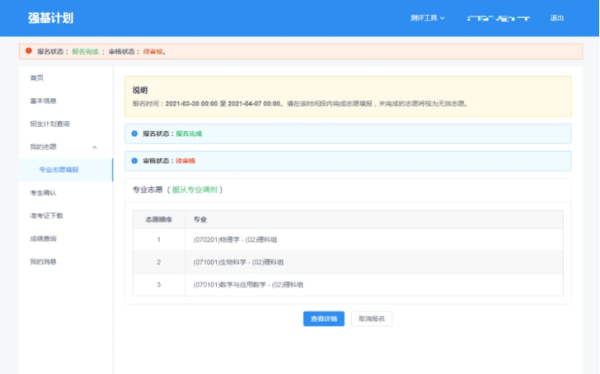Image resolution: width=600 pixels, height=374 pixels.
Task: Click the green 报名完成 text in top banner
Action: pyautogui.click(x=85, y=51)
